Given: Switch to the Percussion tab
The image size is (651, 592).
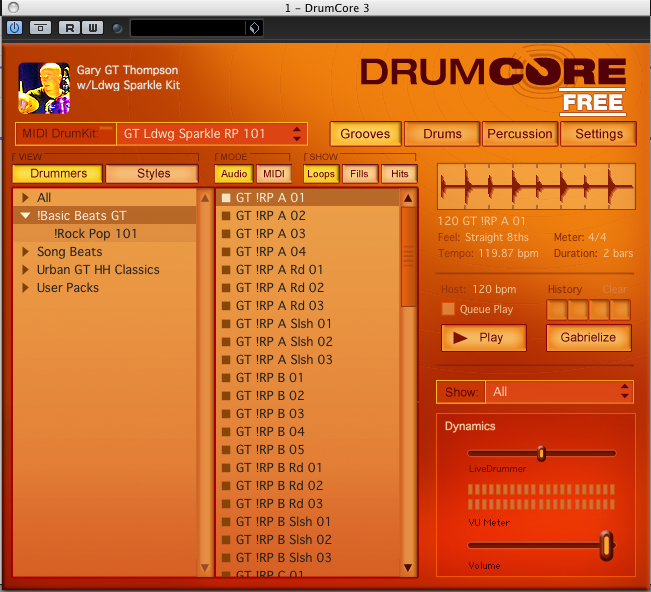Looking at the screenshot, I should (519, 134).
